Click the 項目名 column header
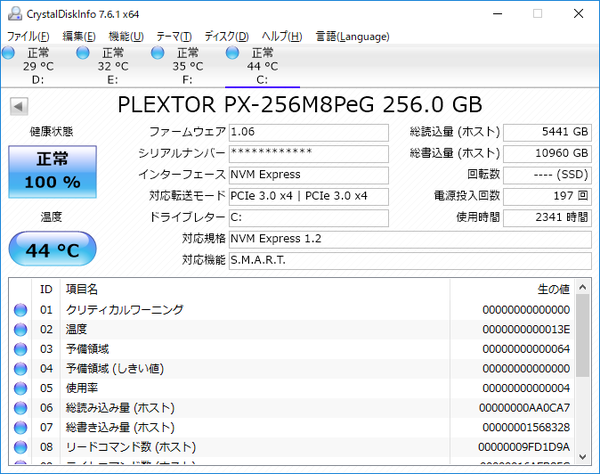Image resolution: width=600 pixels, height=474 pixels. [255, 289]
